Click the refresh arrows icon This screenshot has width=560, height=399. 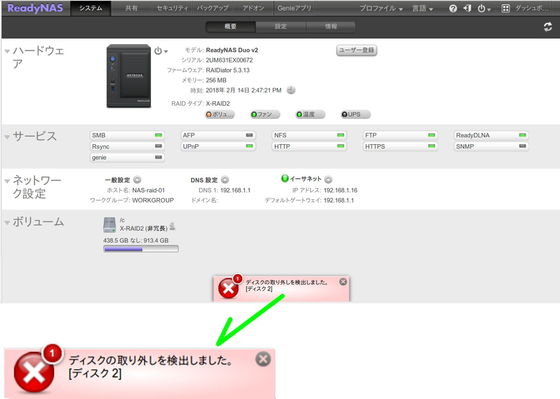(x=548, y=27)
